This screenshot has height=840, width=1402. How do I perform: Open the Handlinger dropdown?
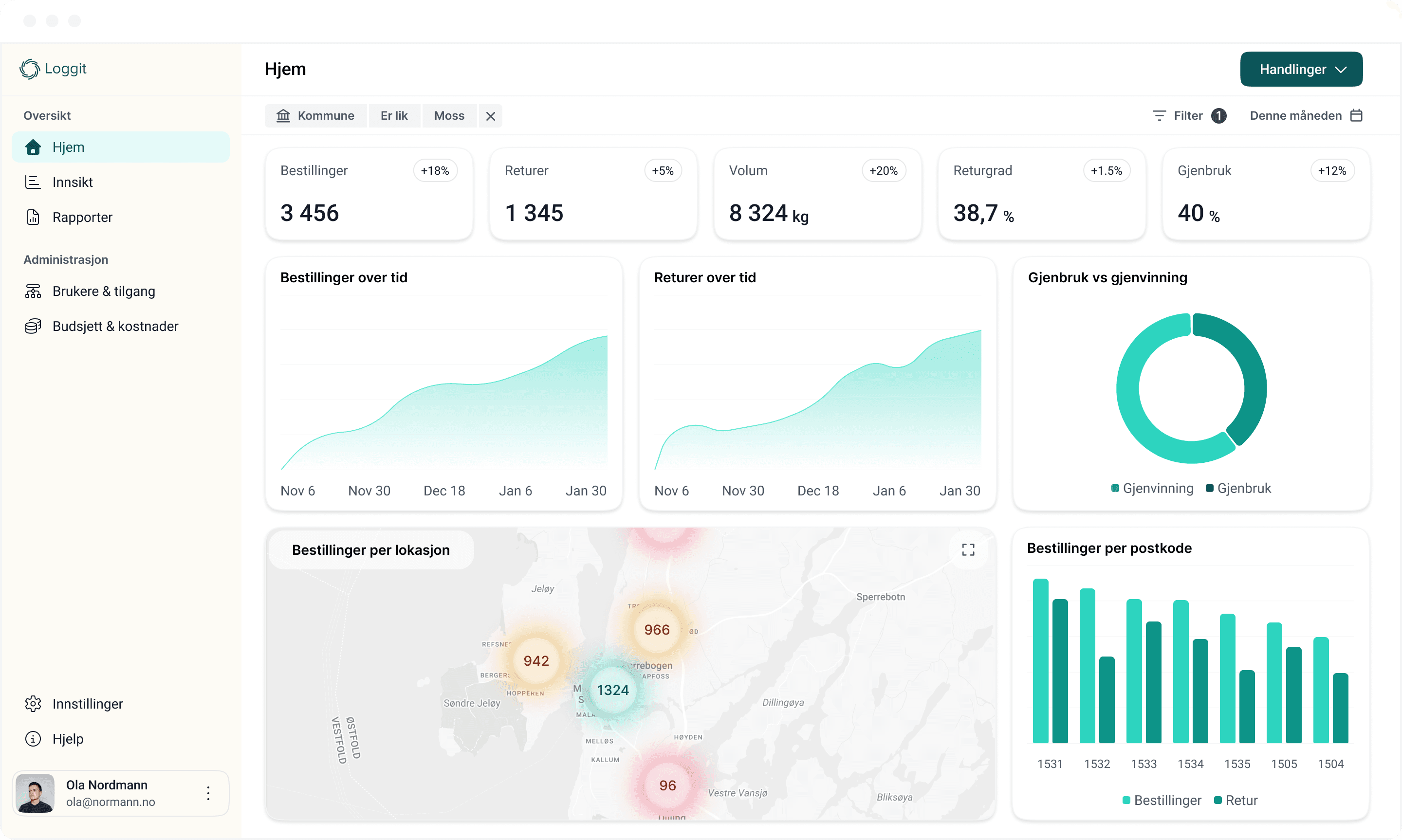click(x=1301, y=69)
